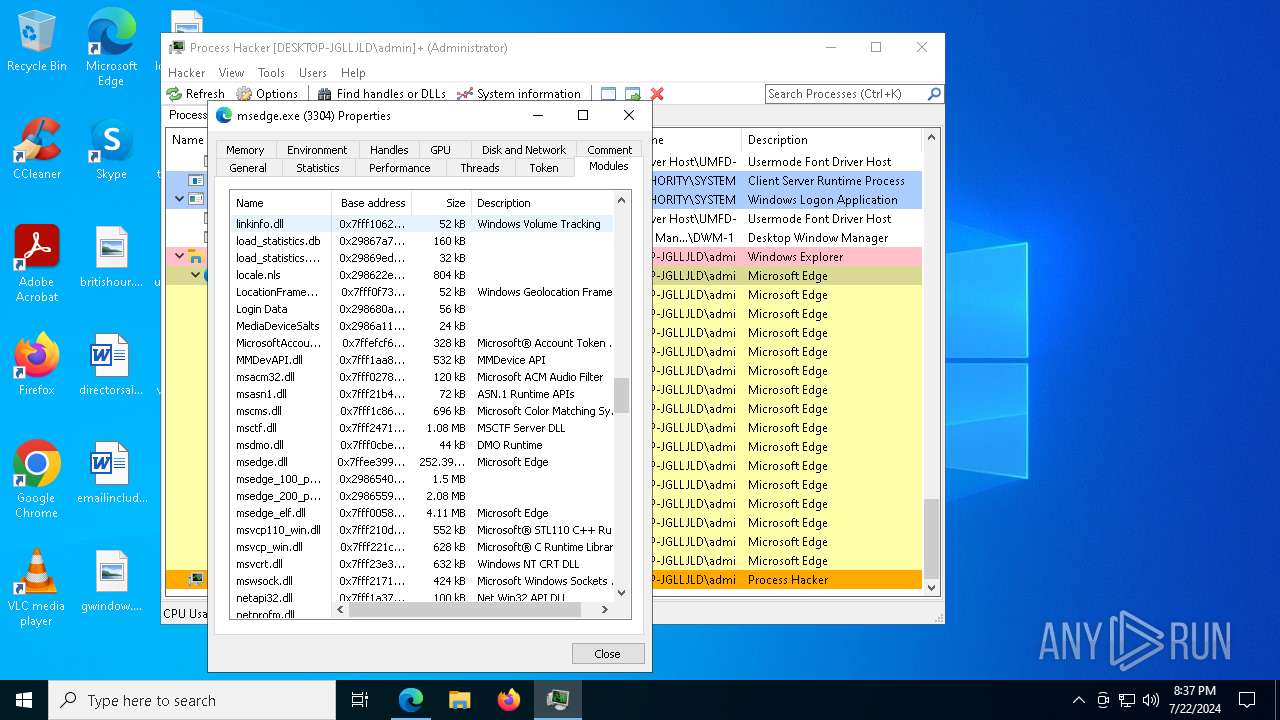The height and width of the screenshot is (720, 1280).
Task: Select the mswsock.dll module row
Action: (421, 581)
